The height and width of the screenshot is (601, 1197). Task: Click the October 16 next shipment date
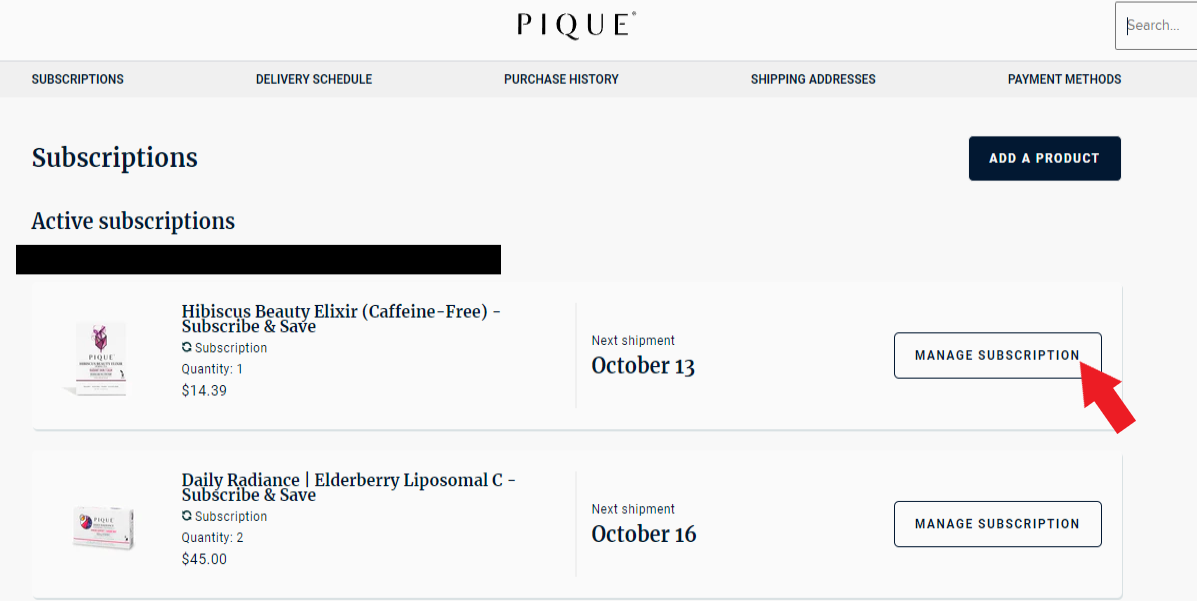[644, 535]
